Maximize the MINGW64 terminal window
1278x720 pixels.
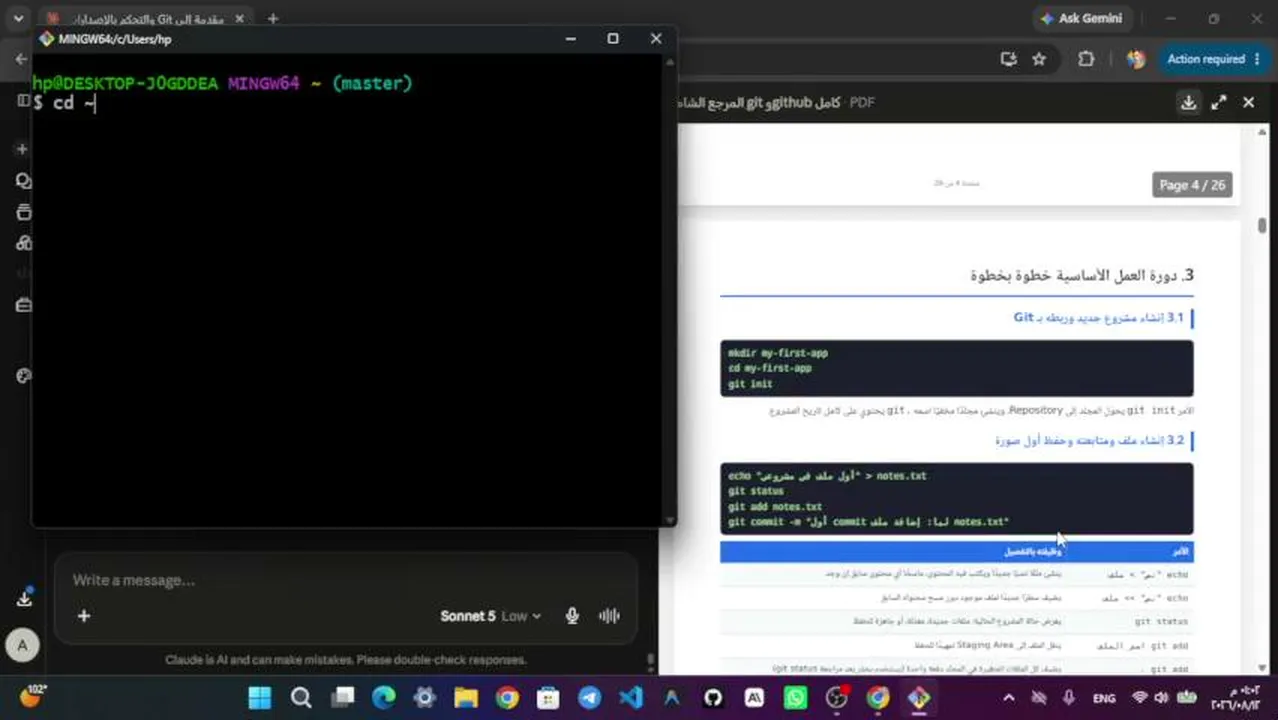click(x=613, y=38)
